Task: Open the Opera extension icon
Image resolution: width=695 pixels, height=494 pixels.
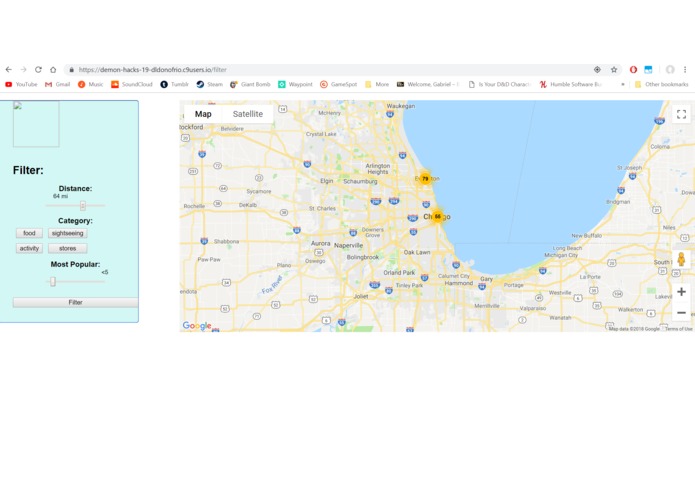Action: pos(633,70)
